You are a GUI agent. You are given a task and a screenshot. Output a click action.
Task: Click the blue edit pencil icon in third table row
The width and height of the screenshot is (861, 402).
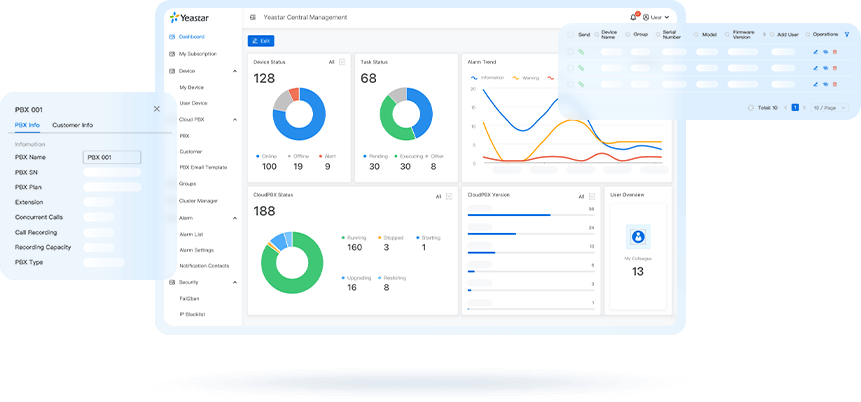tap(815, 84)
